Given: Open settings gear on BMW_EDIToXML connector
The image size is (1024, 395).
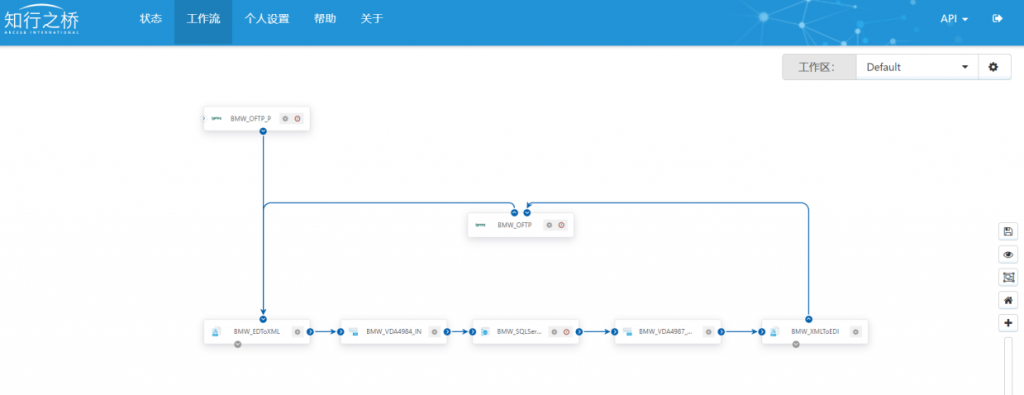Looking at the screenshot, I should point(297,332).
